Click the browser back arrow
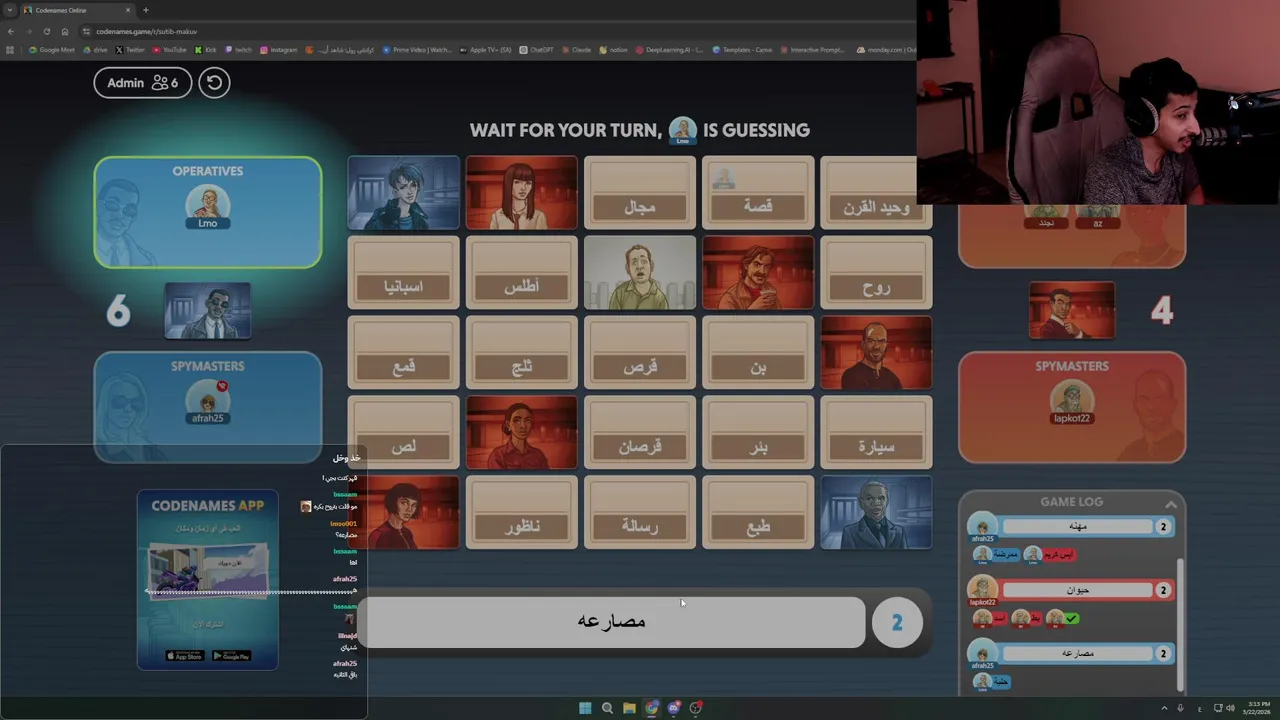This screenshot has height=720, width=1280. coord(10,31)
